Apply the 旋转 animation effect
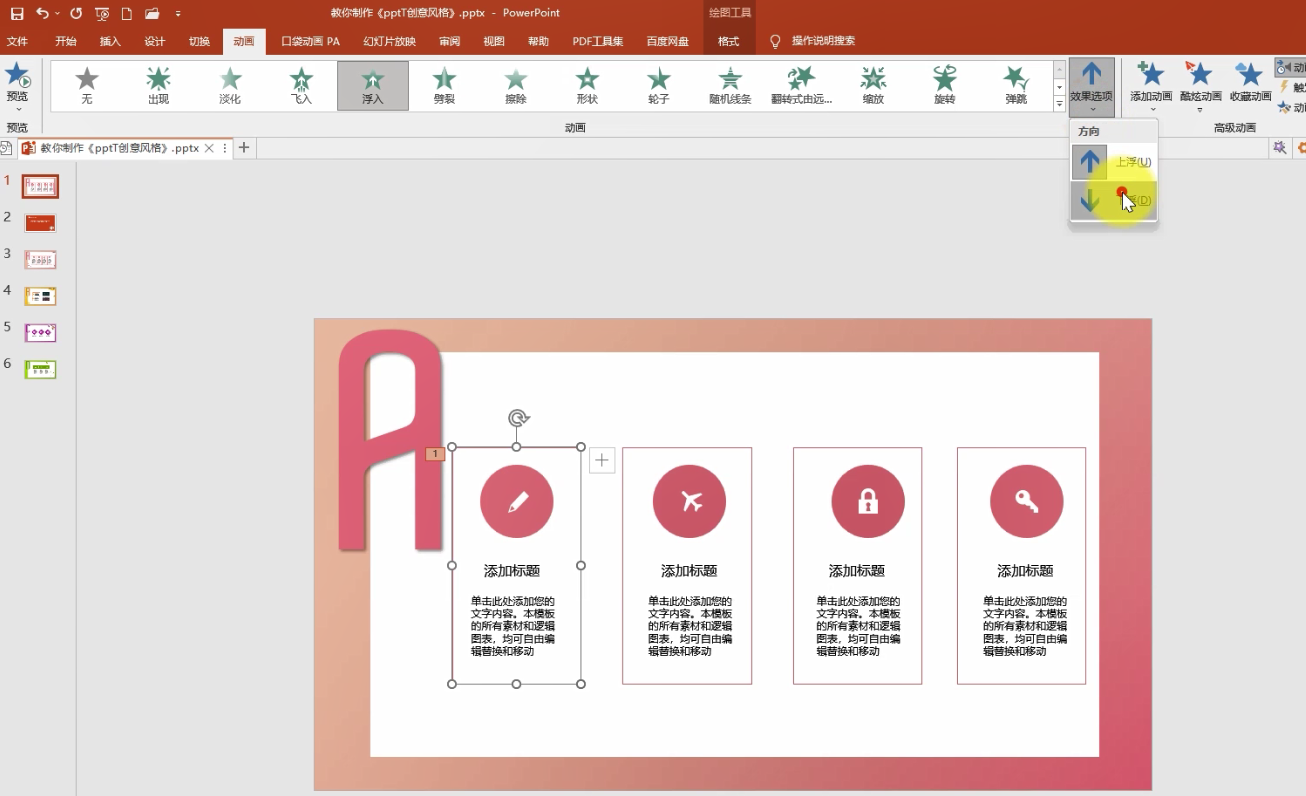 (x=944, y=86)
